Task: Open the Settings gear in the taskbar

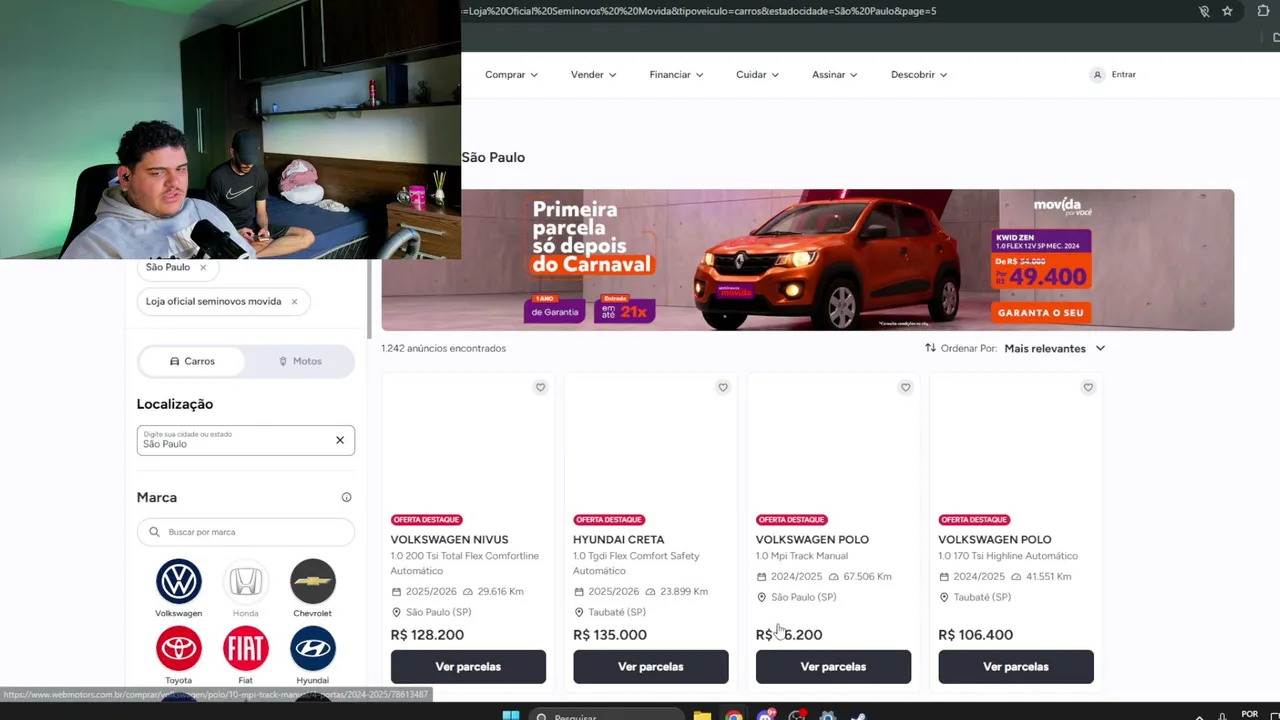Action: (x=827, y=716)
